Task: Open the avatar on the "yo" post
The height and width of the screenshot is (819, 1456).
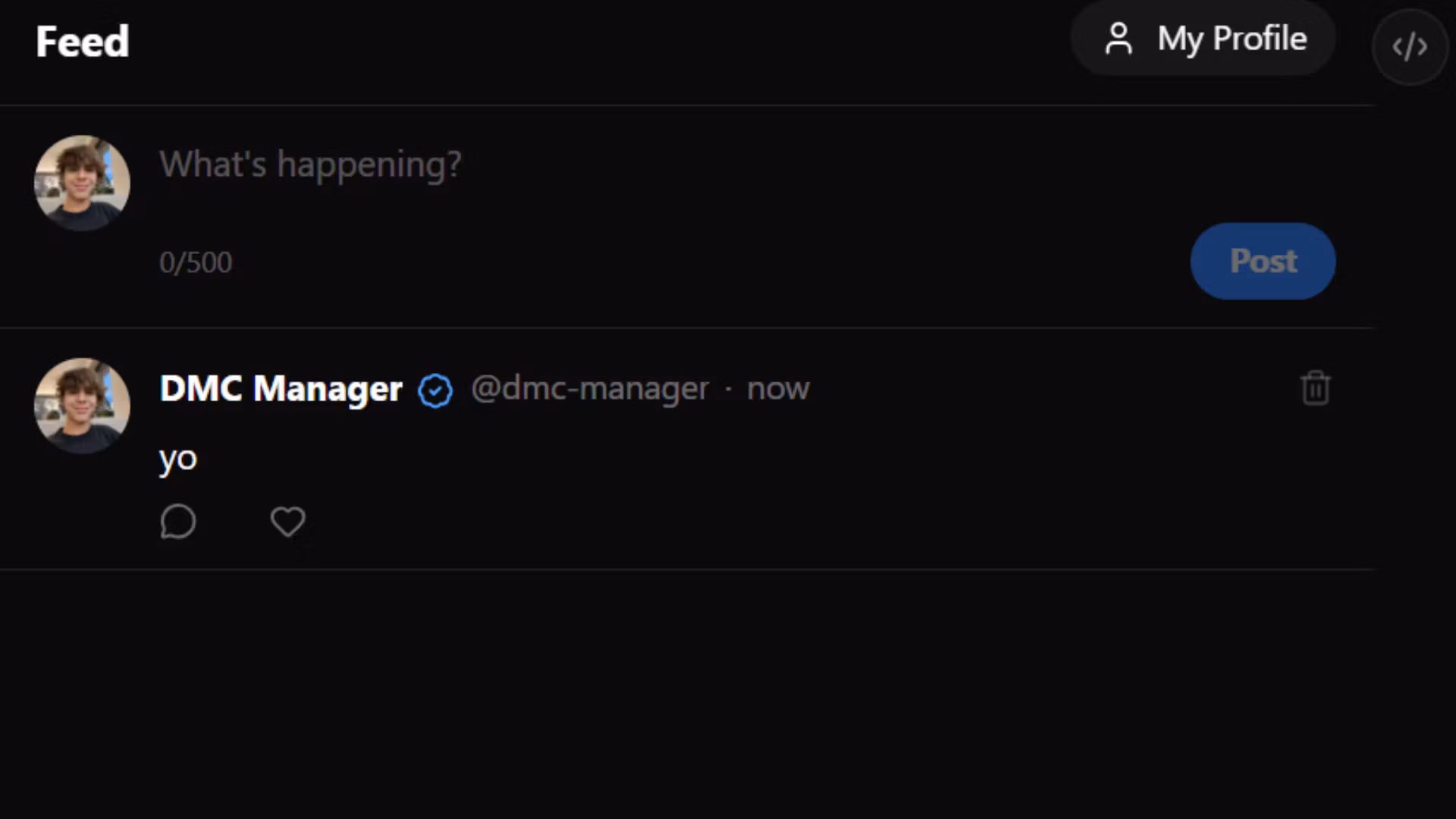Action: [x=82, y=406]
